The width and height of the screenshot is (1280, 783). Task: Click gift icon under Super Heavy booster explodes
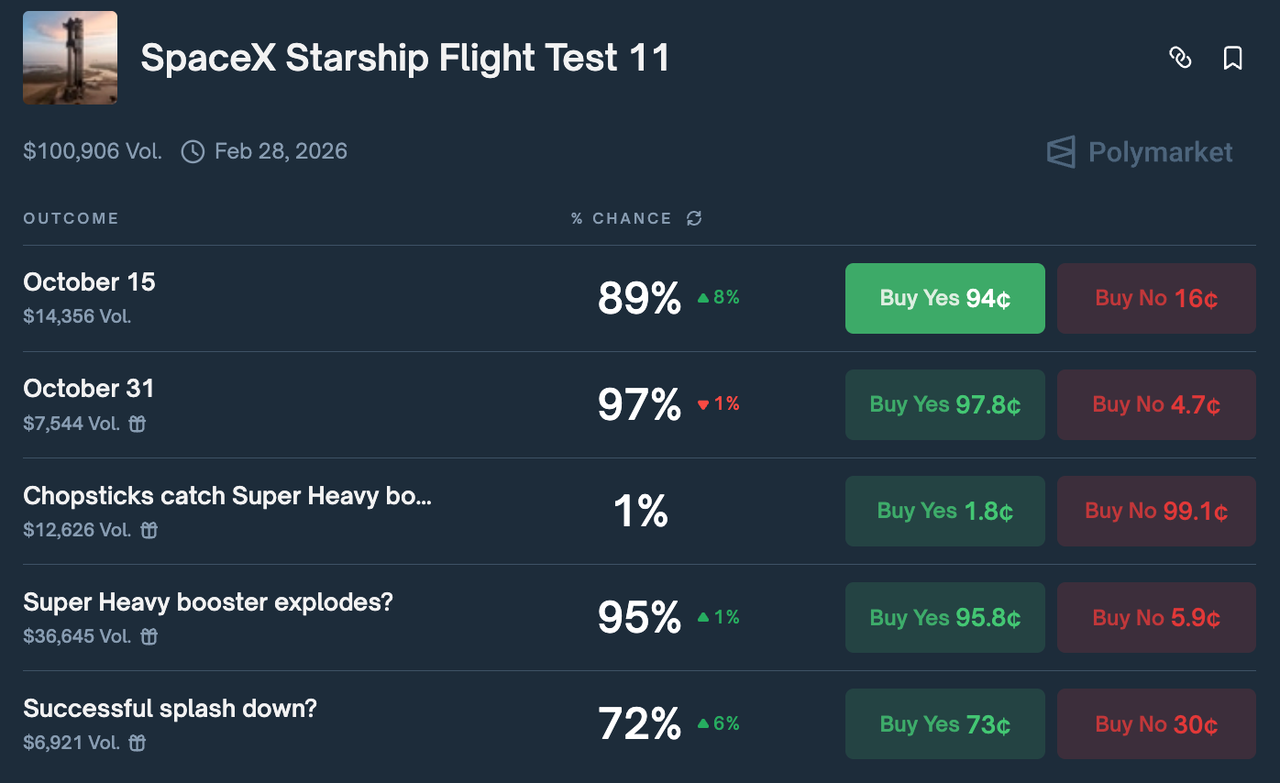coord(149,636)
